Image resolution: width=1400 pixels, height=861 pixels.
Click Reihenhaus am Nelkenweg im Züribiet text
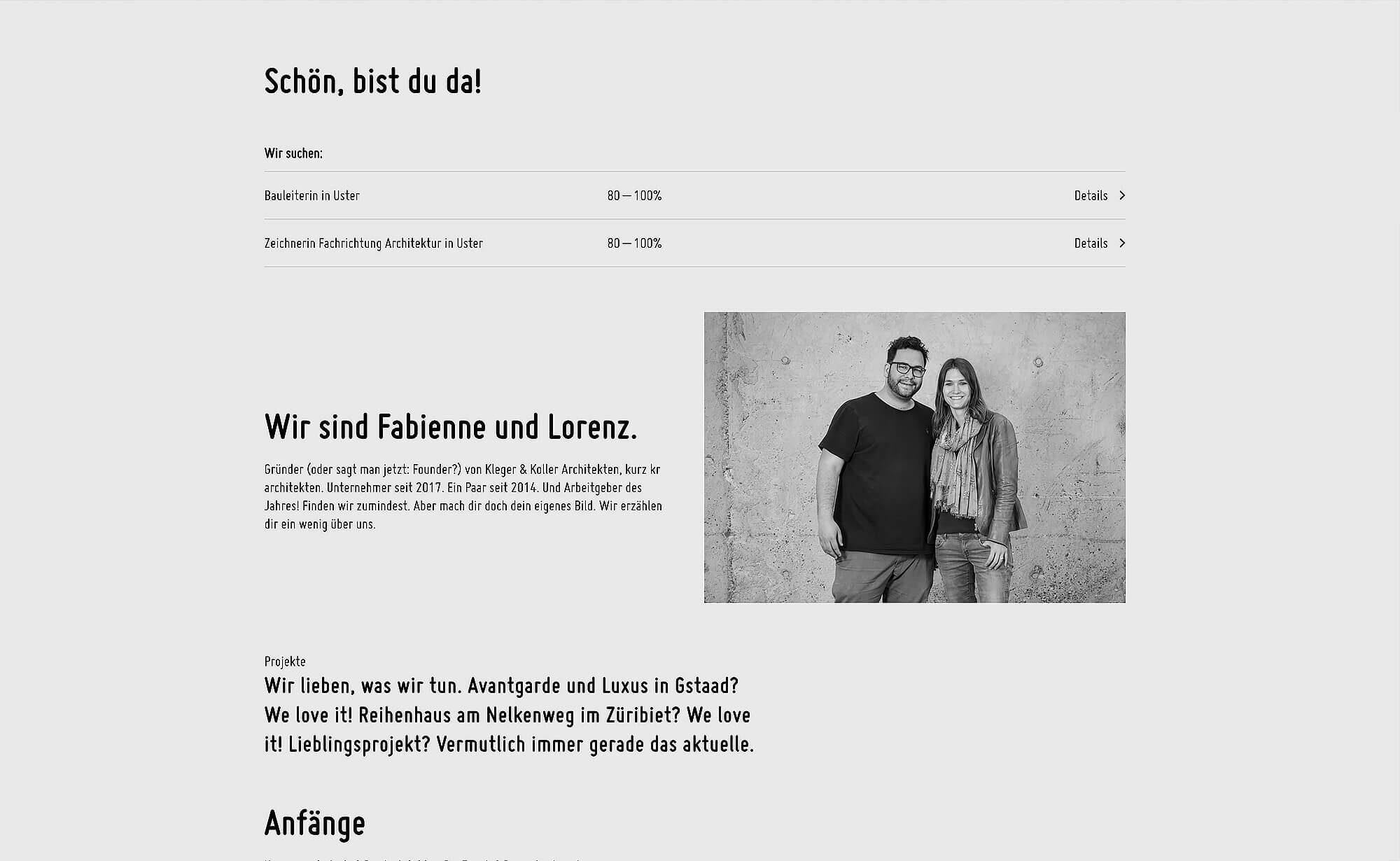(519, 715)
